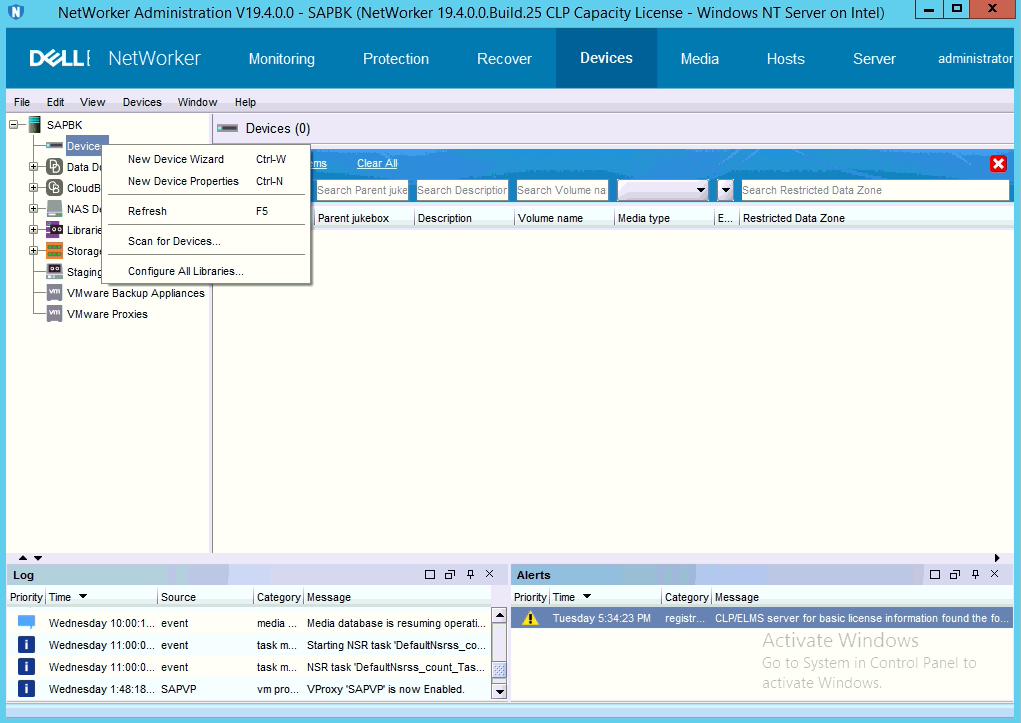Choose New Device Wizard from context menu

[176, 159]
